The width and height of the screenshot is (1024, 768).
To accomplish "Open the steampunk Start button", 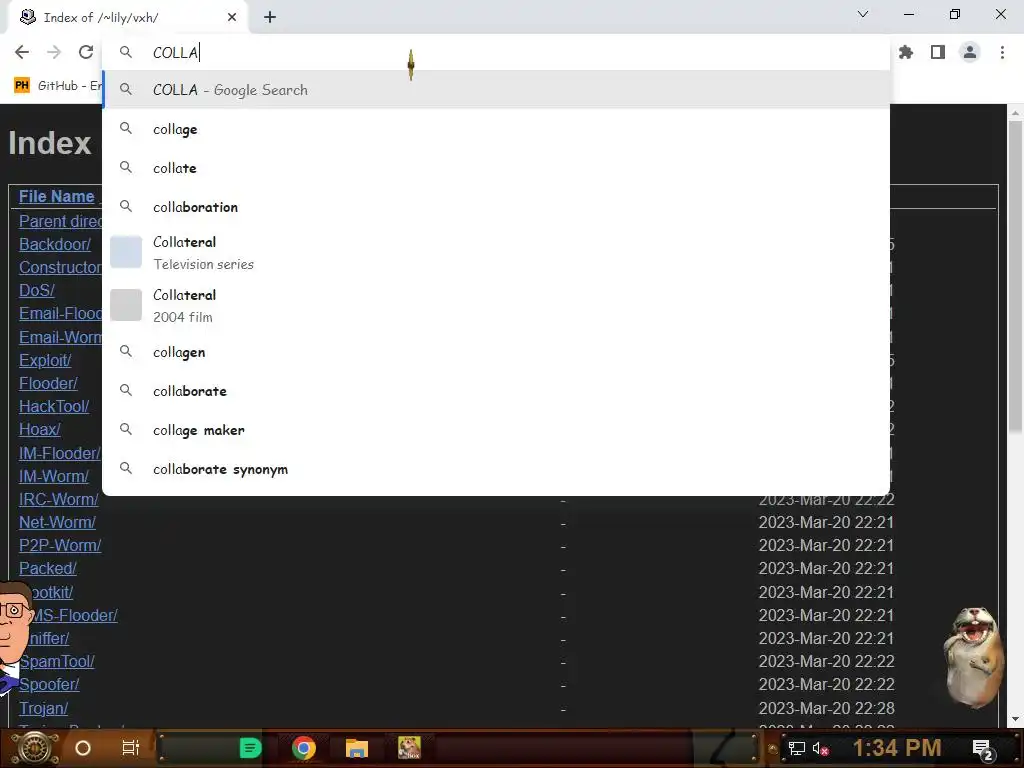I will click(x=35, y=748).
